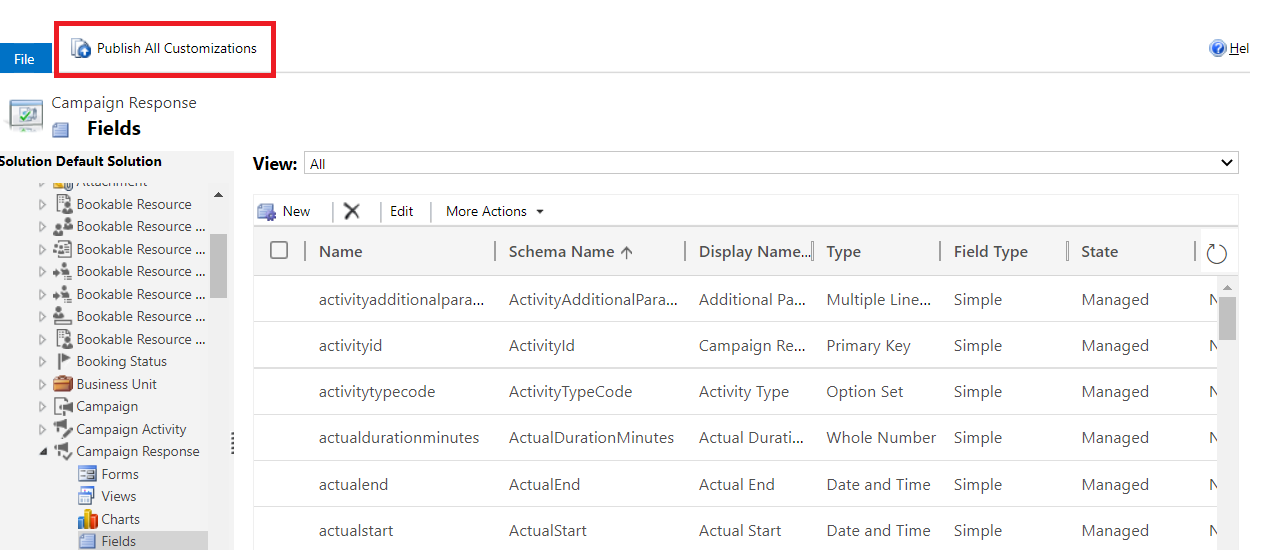1286x550 pixels.
Task: Click the Campaign Response tree icon
Action: pyautogui.click(x=63, y=452)
